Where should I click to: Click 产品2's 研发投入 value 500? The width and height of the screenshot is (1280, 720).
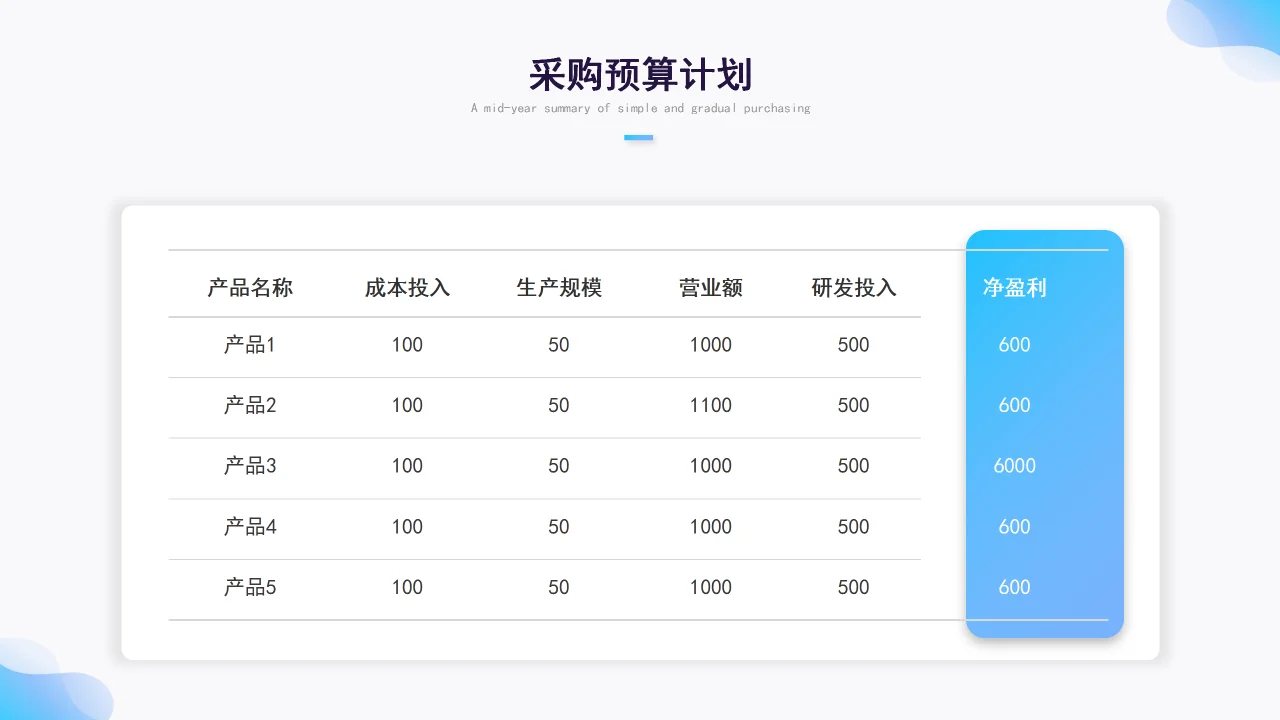tap(854, 405)
